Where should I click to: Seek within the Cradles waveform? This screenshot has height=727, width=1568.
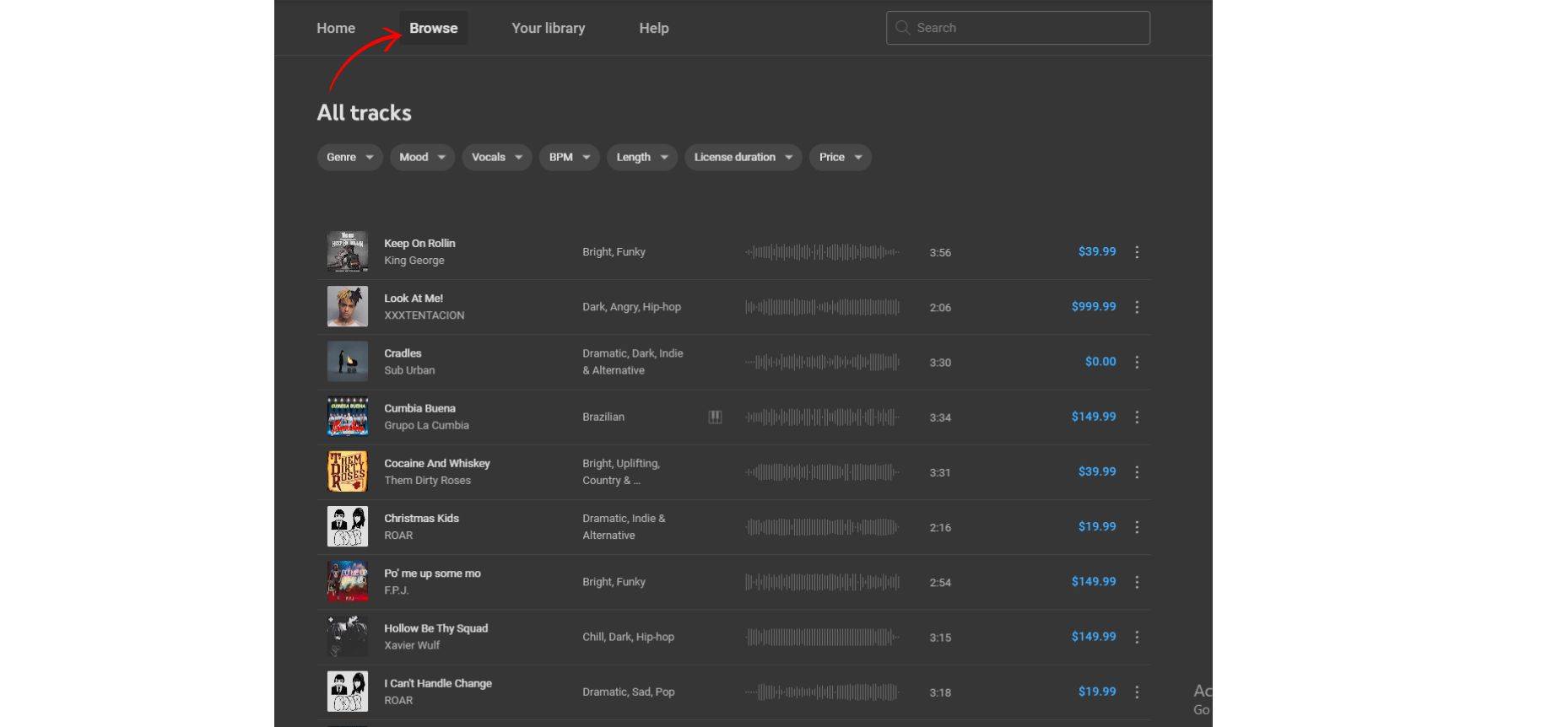click(822, 362)
